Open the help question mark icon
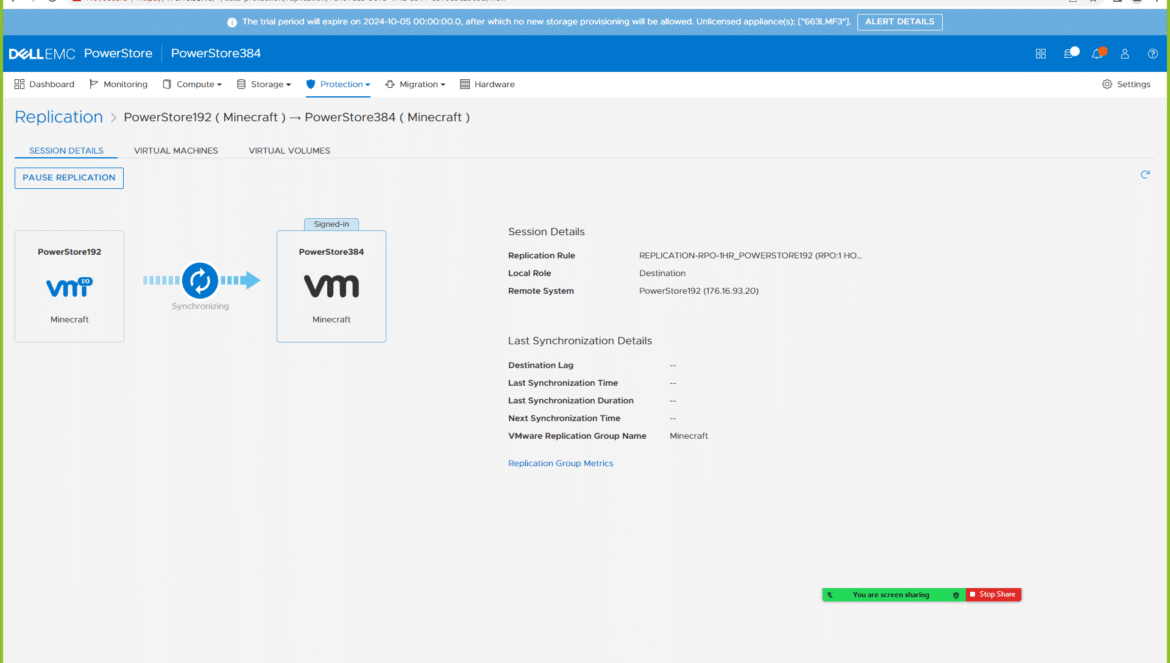 [x=1152, y=54]
